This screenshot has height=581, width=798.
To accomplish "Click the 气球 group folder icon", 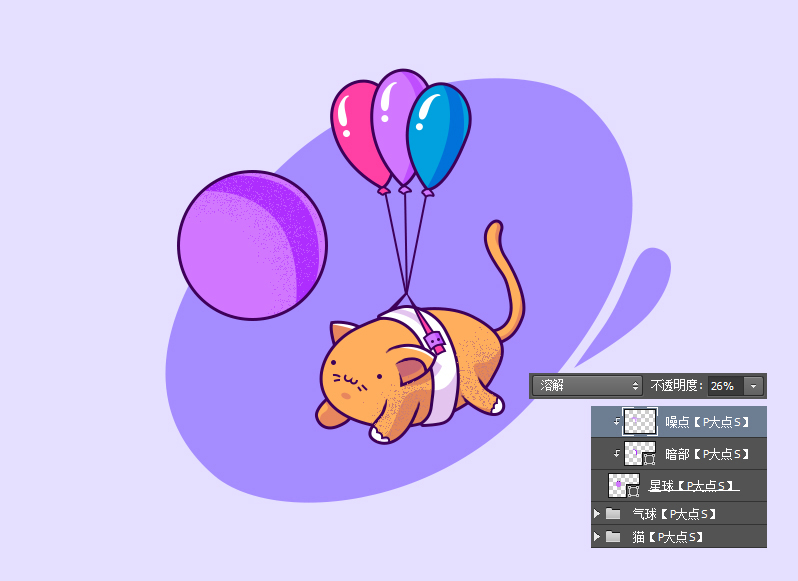I will [x=613, y=514].
